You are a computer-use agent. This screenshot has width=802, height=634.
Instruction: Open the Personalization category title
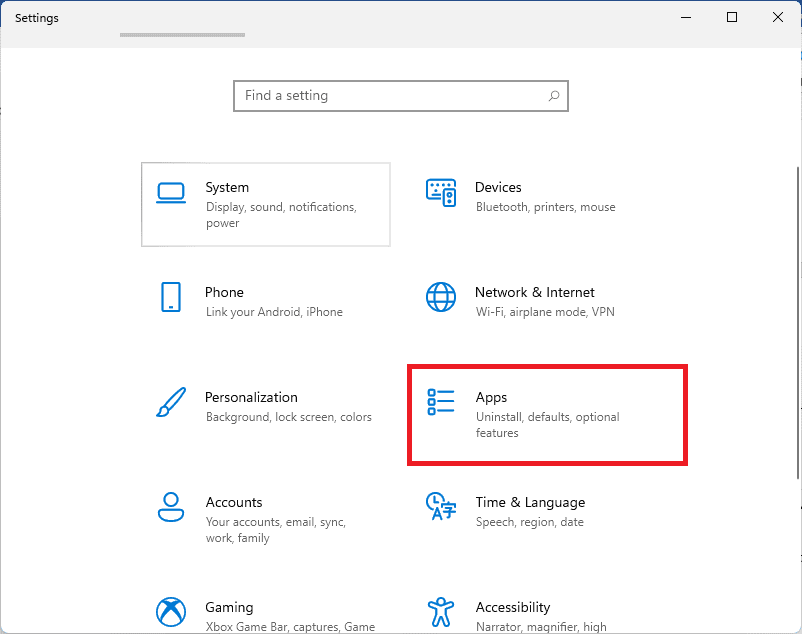tap(251, 397)
